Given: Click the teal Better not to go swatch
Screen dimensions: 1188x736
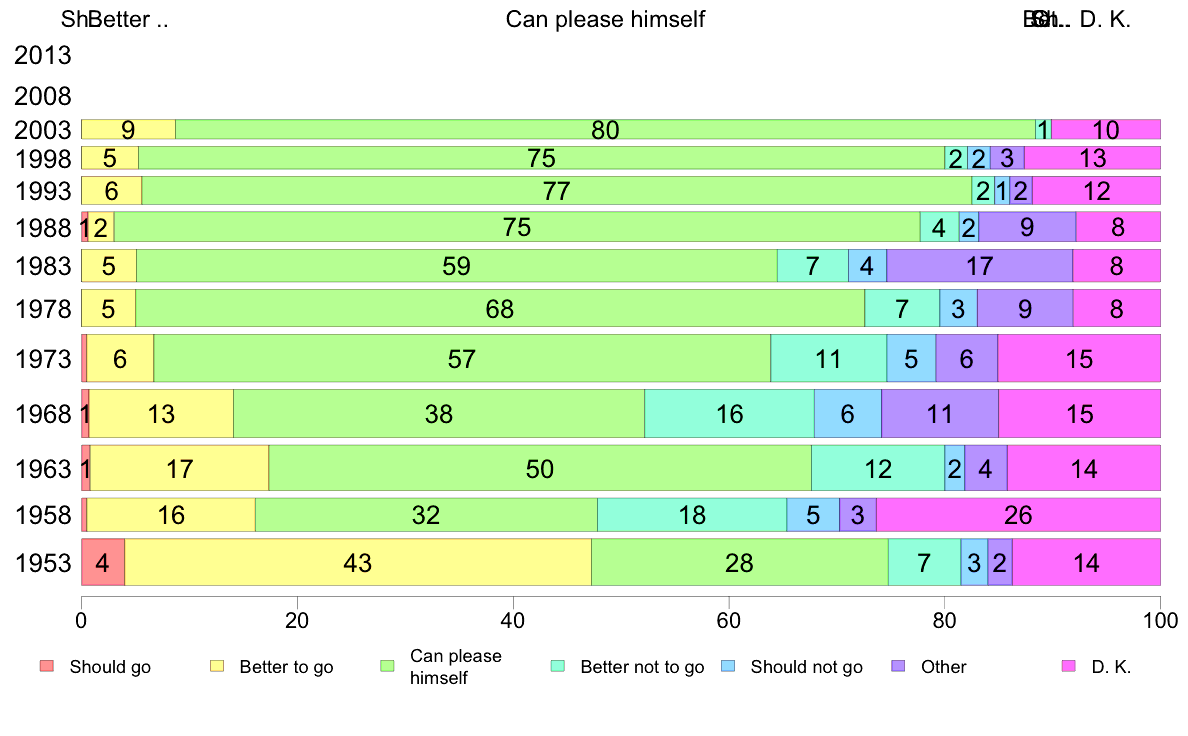Looking at the screenshot, I should (x=558, y=666).
